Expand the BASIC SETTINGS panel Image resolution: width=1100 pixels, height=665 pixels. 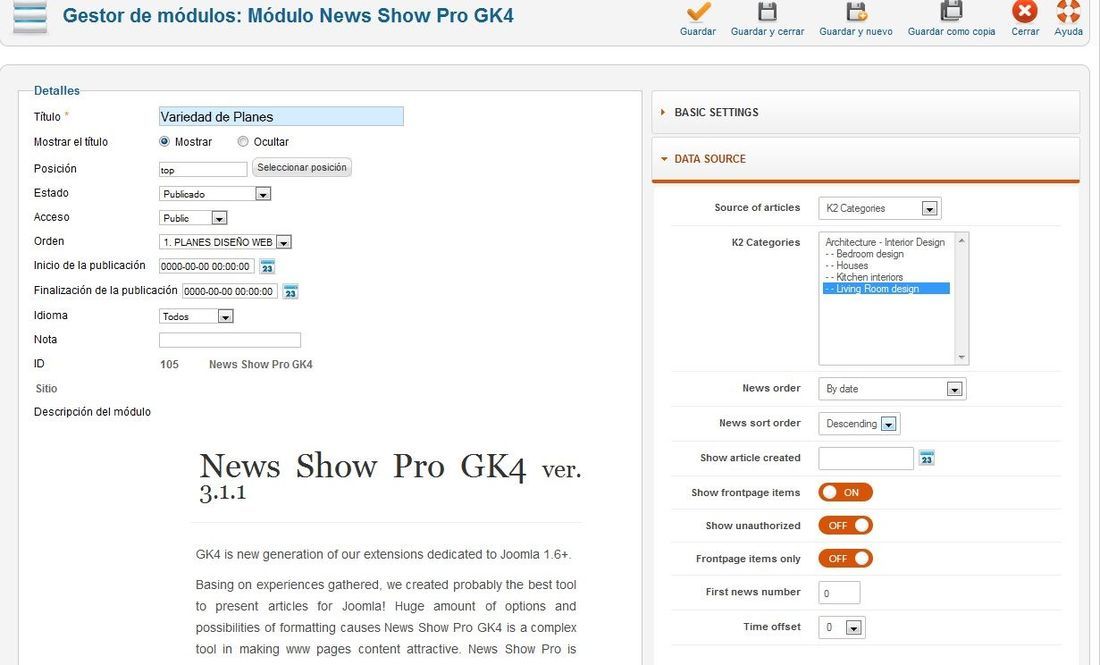(x=866, y=112)
